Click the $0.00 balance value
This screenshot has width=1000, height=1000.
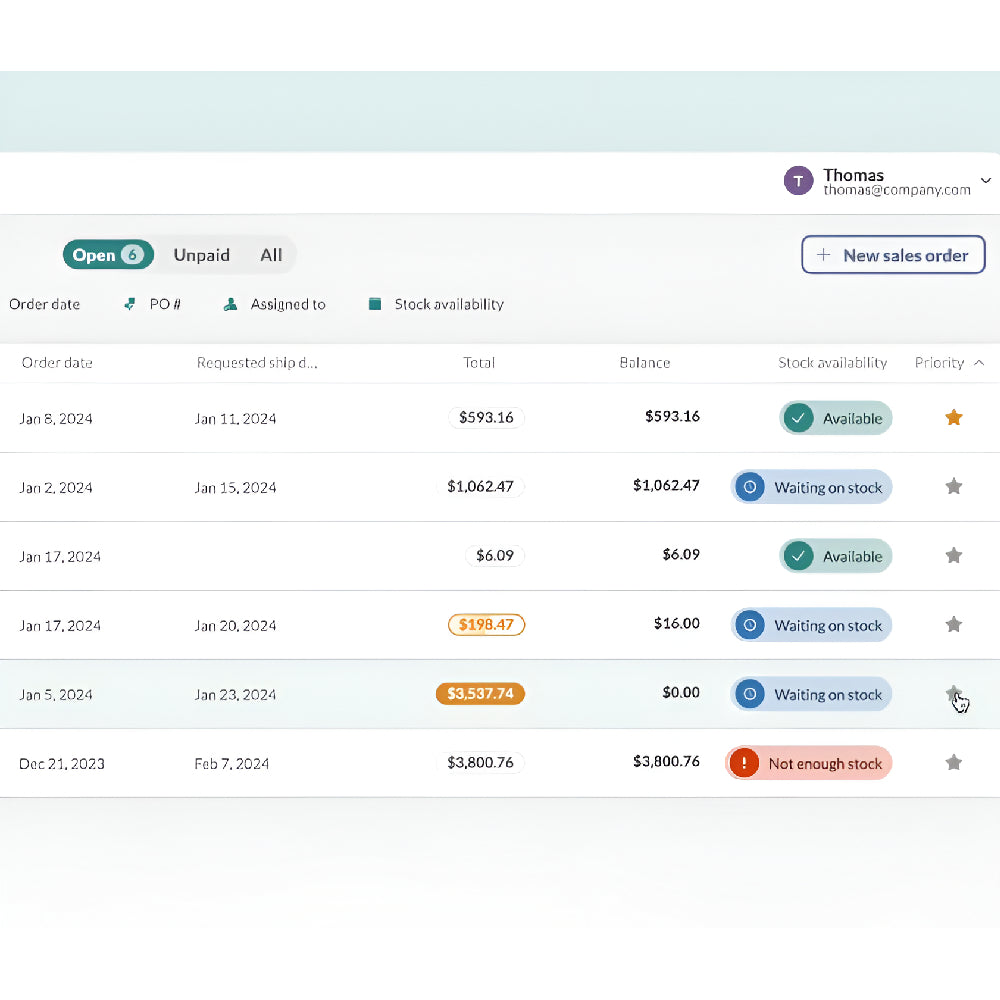681,692
